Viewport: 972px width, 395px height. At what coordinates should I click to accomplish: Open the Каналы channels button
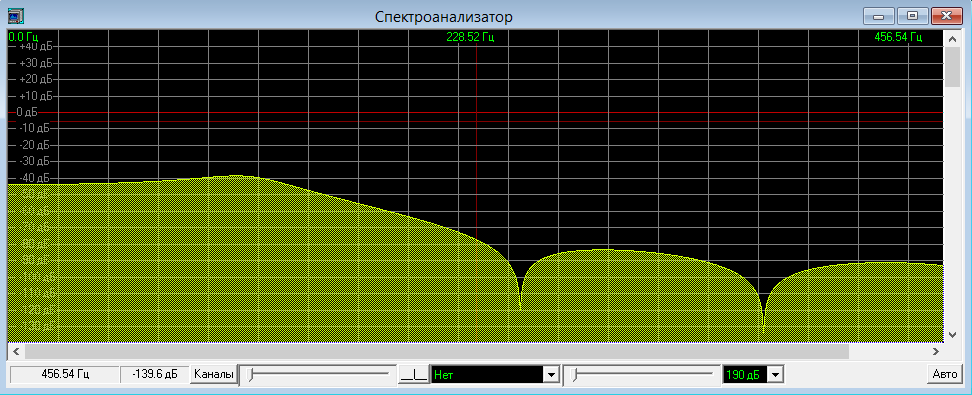pyautogui.click(x=214, y=375)
